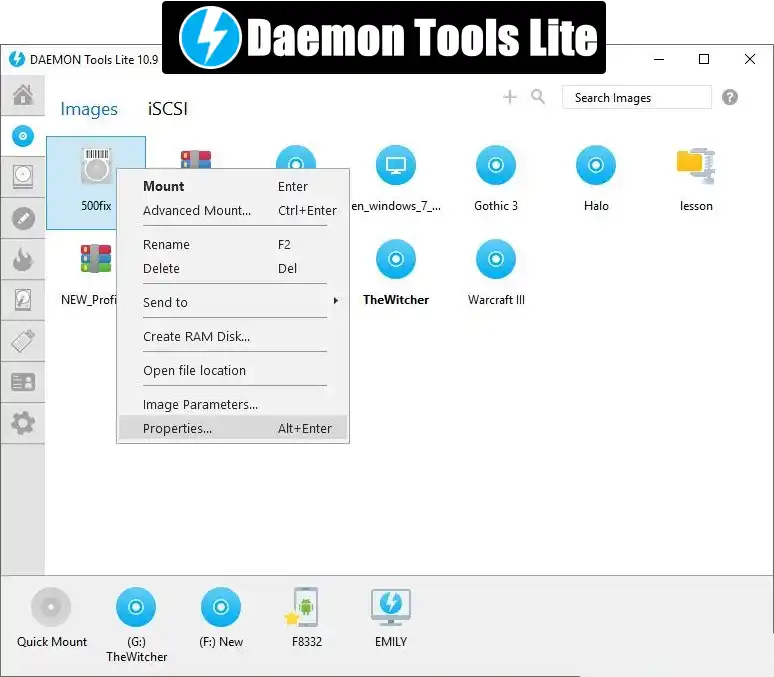The width and height of the screenshot is (774, 677).
Task: Choose Image Parameters... menu entry
Action: click(232, 404)
